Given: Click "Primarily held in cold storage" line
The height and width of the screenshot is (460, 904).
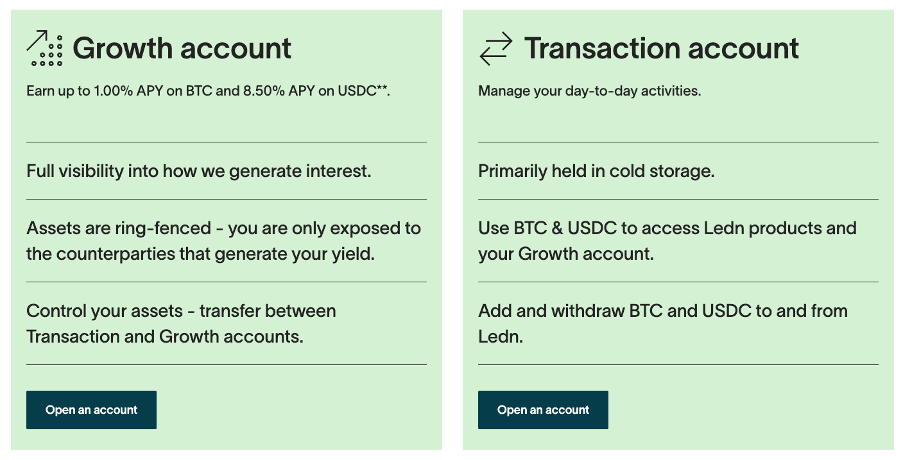Looking at the screenshot, I should (x=596, y=171).
